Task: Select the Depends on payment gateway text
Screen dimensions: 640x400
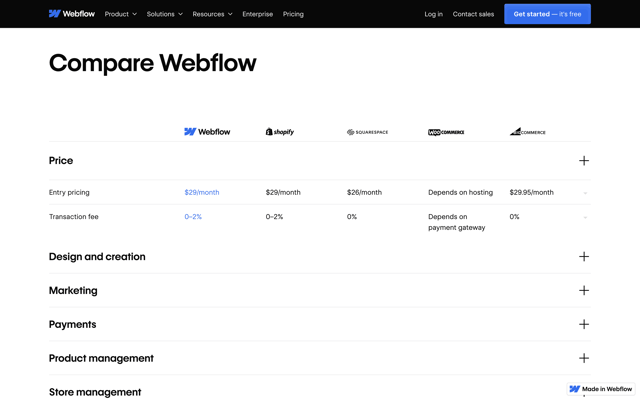Action: pos(456,222)
